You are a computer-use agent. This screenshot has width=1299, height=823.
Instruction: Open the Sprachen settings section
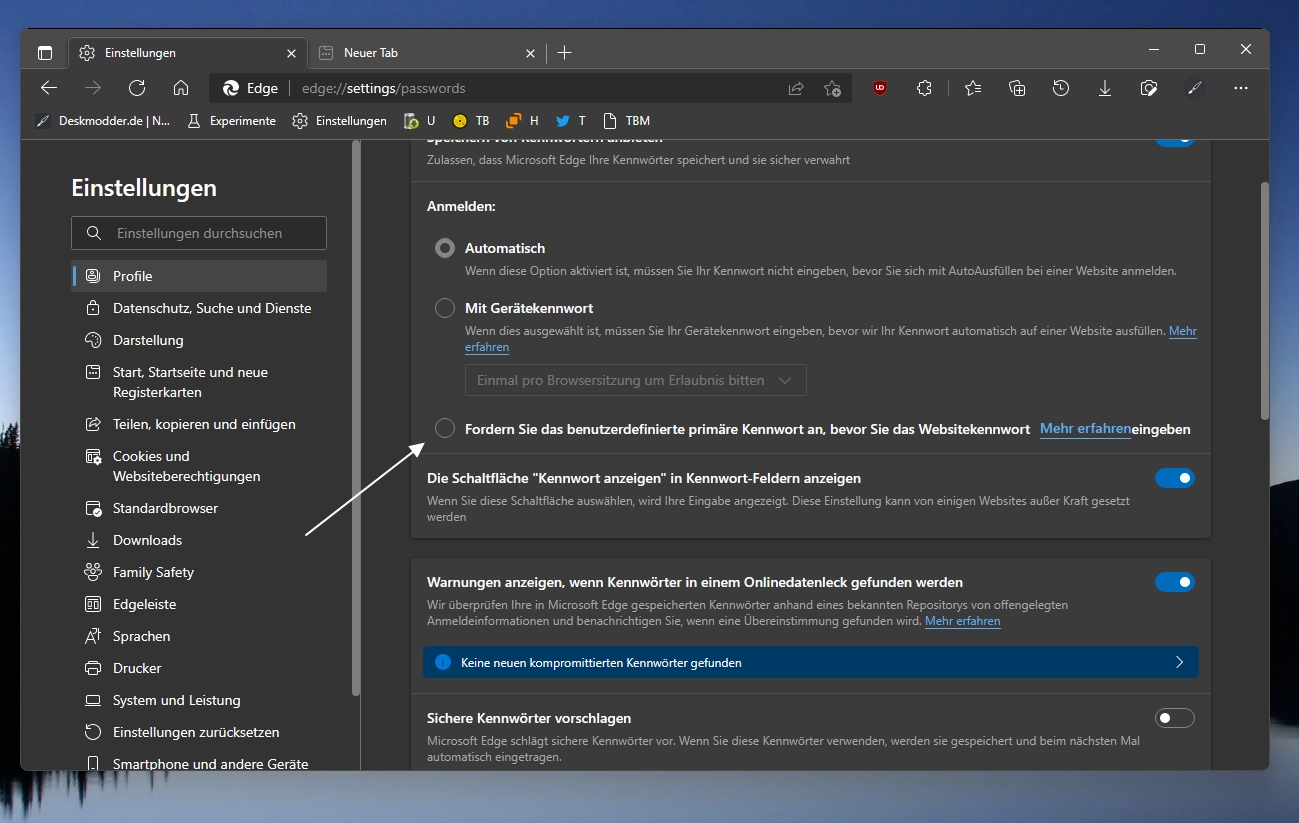199,636
